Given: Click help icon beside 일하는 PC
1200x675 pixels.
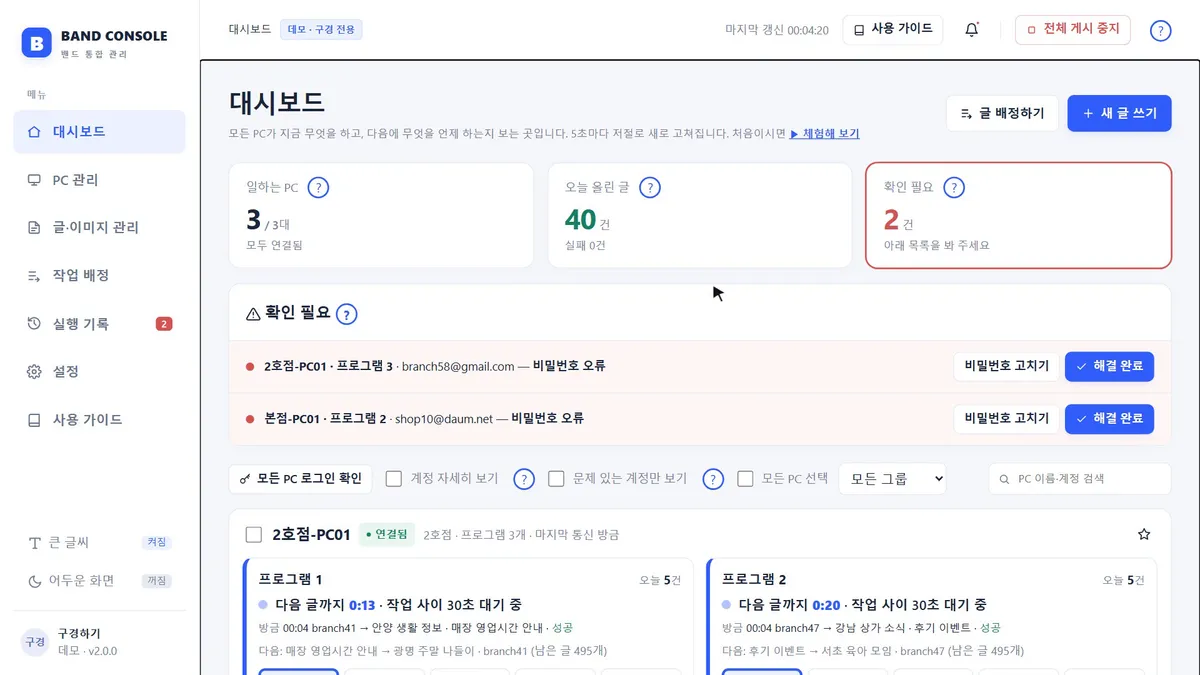Looking at the screenshot, I should (x=319, y=187).
